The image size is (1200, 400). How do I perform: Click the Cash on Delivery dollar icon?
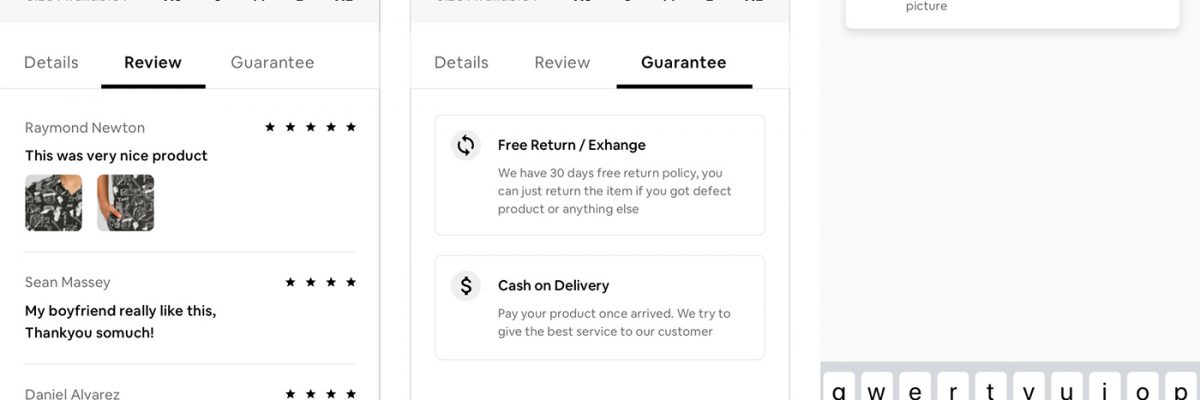coord(465,286)
